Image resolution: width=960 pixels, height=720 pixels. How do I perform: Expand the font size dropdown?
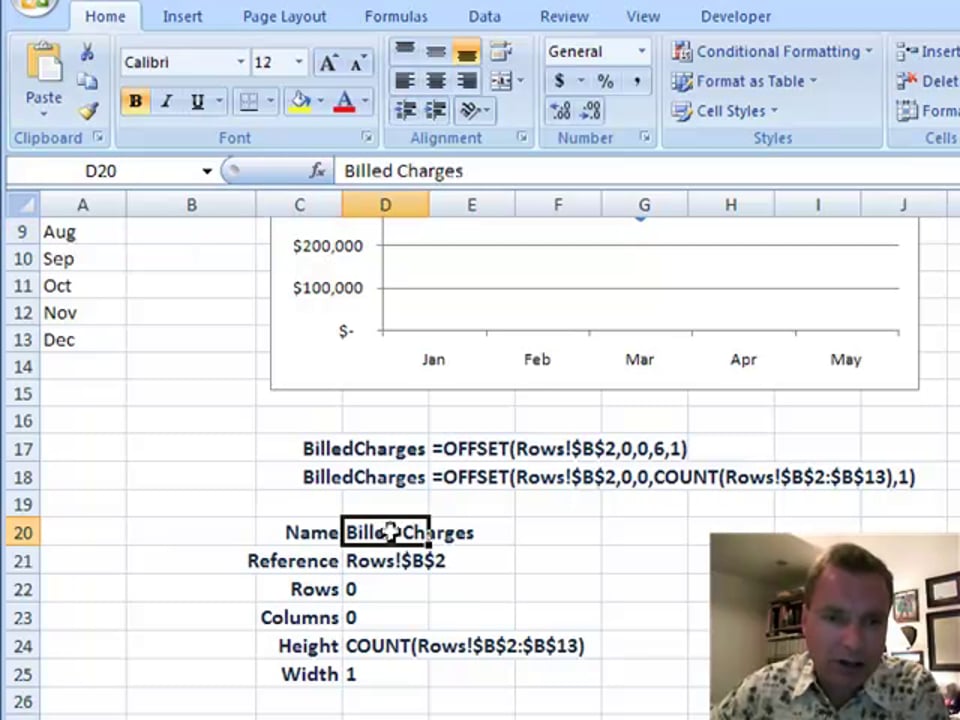point(299,62)
